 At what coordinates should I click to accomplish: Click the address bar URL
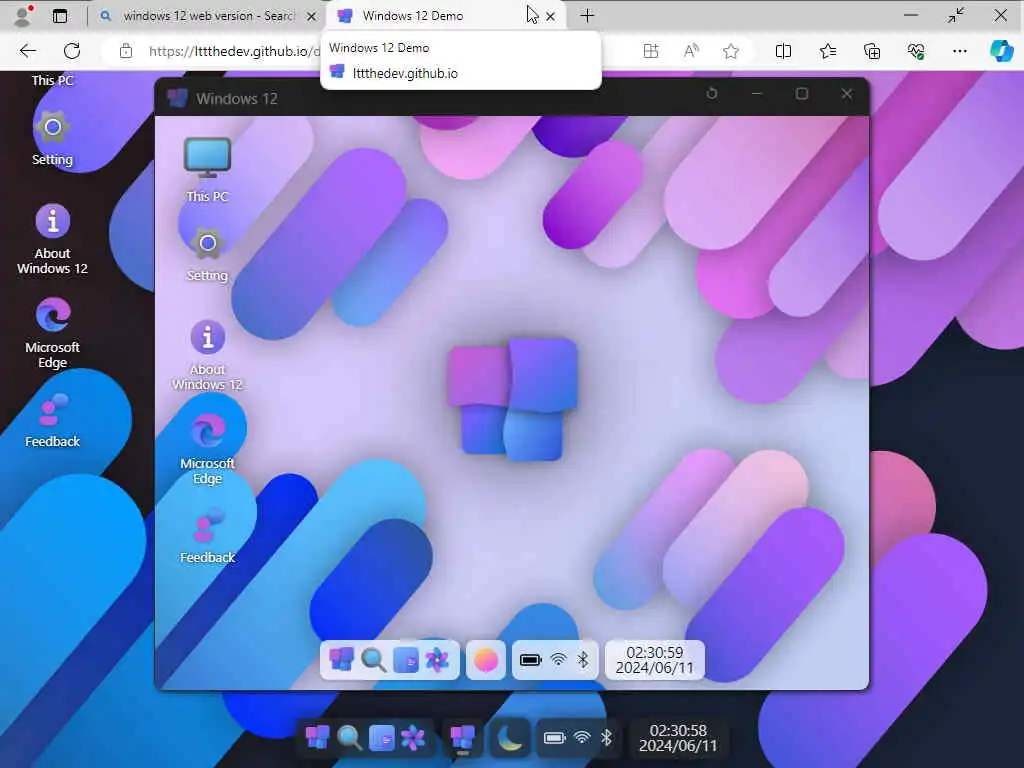pos(235,51)
